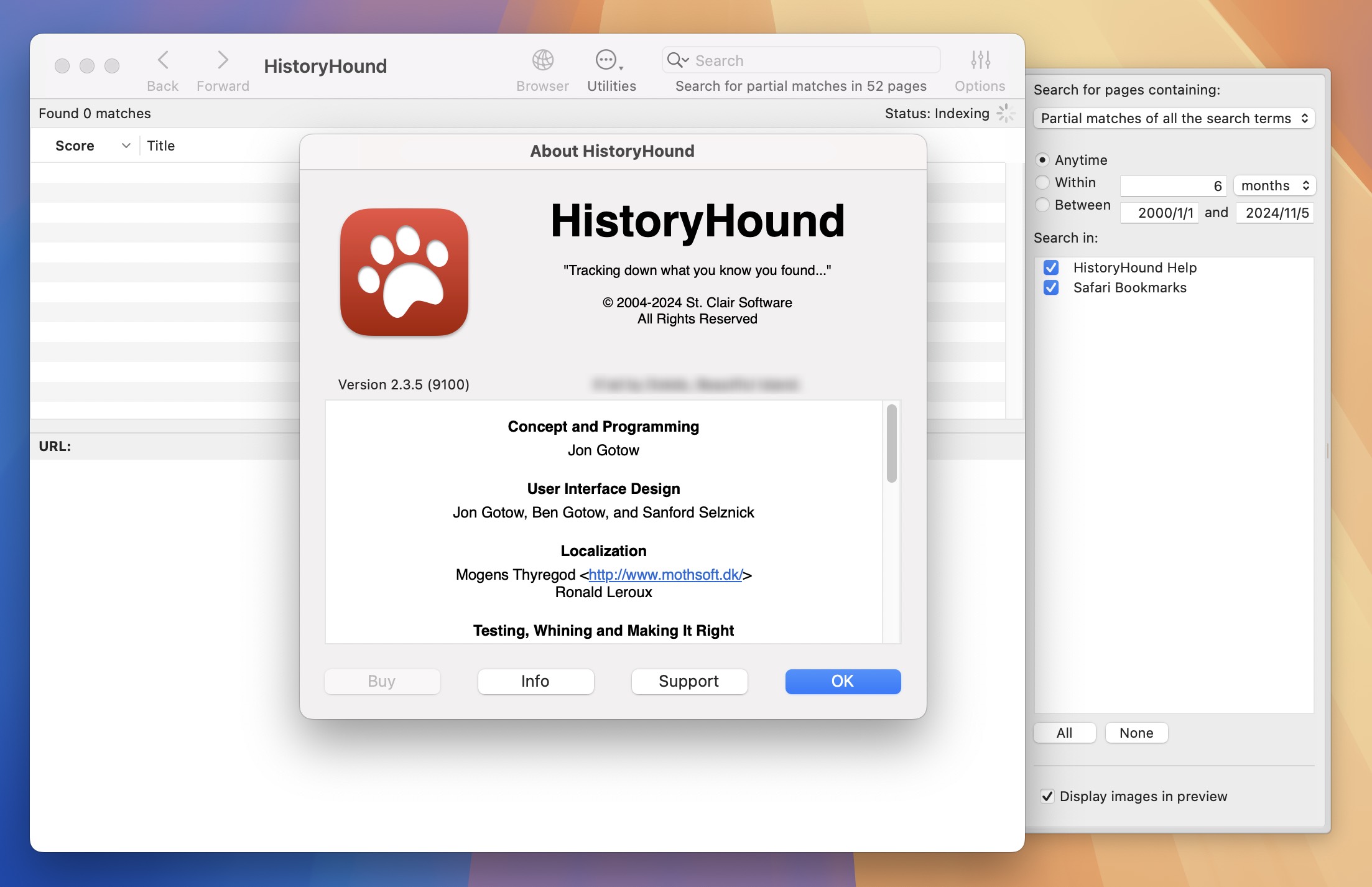Click the search magnifier dropdown icon

[677, 60]
